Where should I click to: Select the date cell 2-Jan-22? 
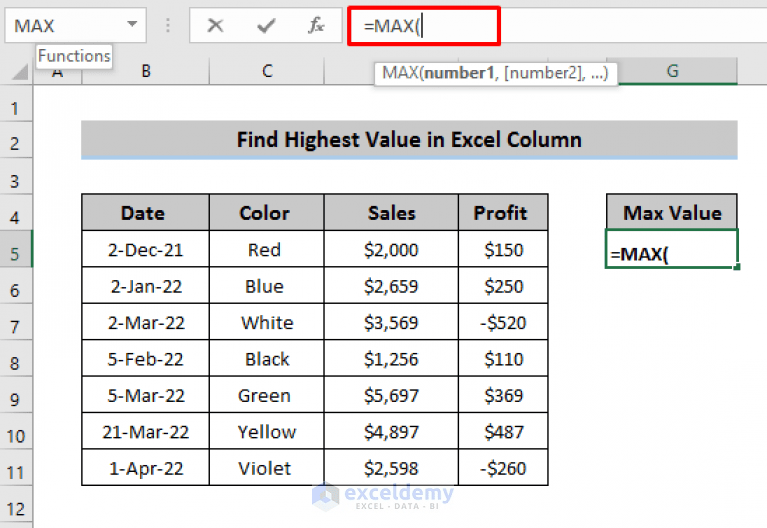[145, 285]
